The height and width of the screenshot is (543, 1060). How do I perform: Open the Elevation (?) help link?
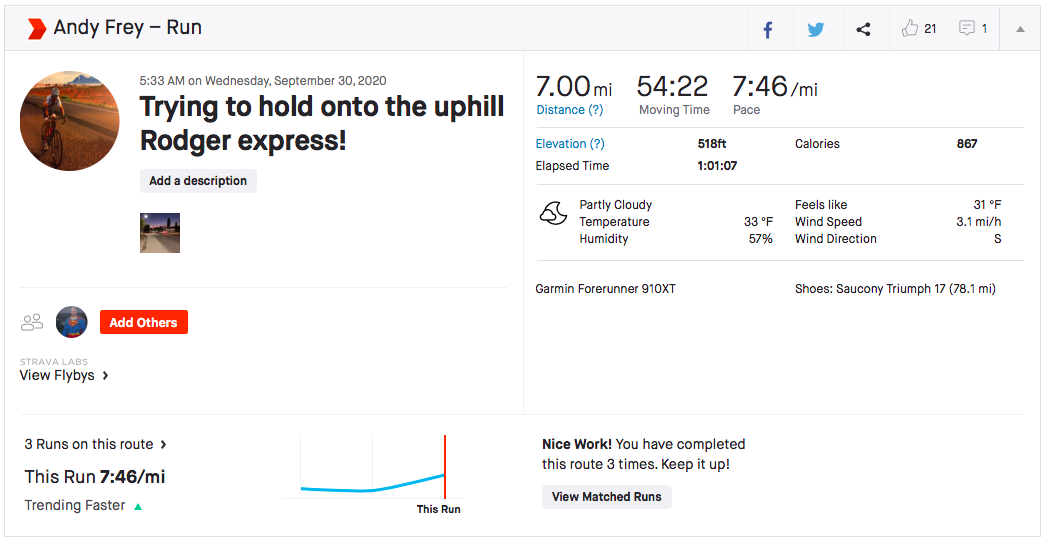pos(570,144)
